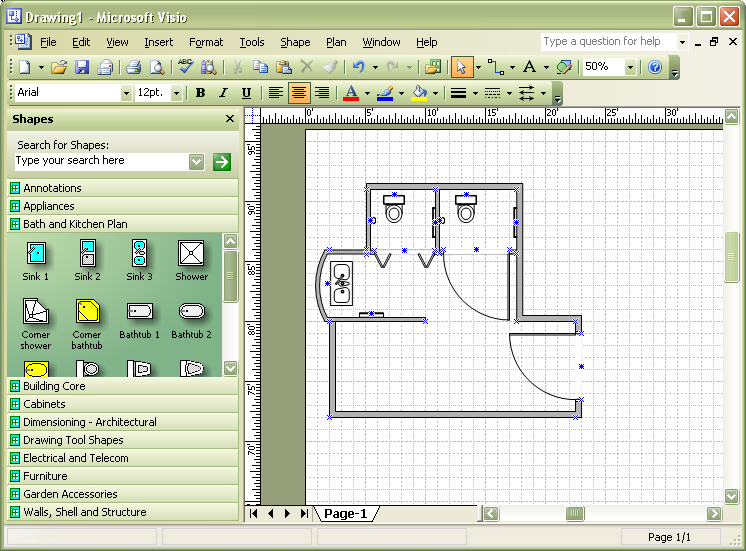Viewport: 746px width, 551px height.
Task: Pick the Corner shower shape
Action: coord(36,324)
